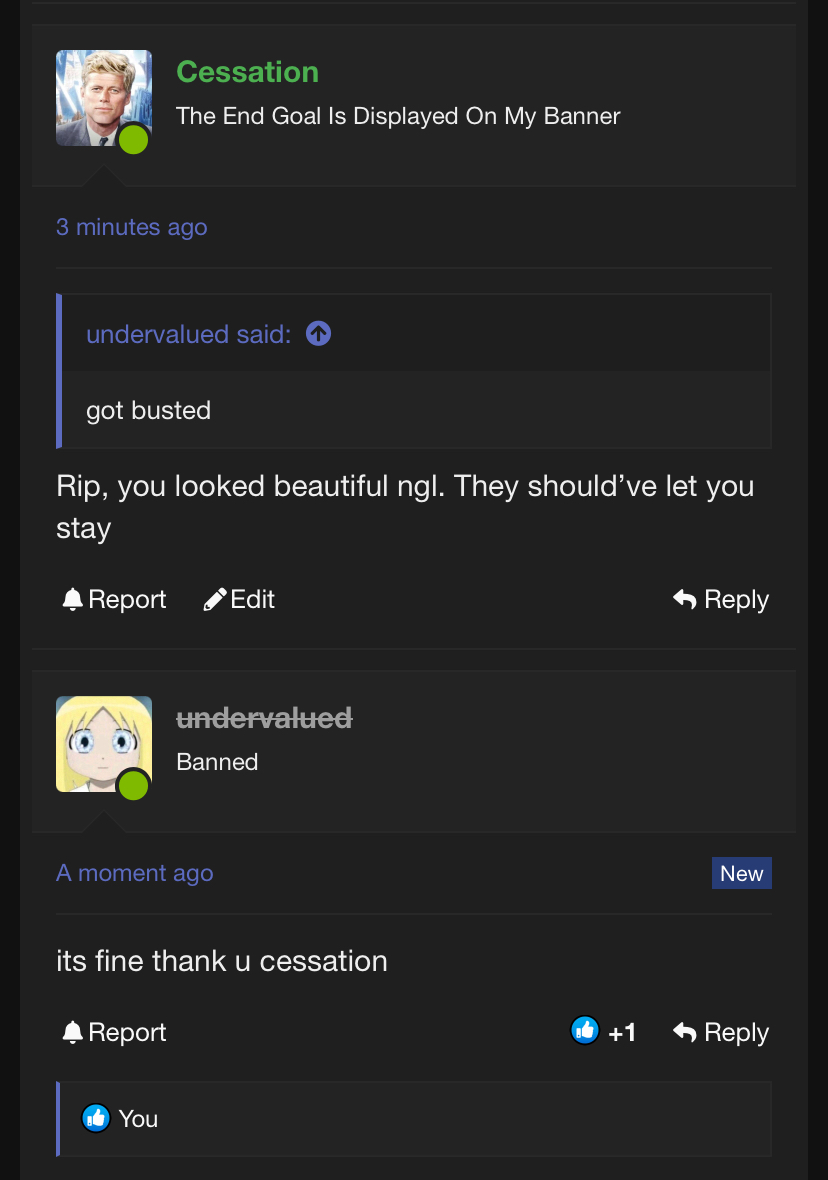
Task: Open Cessation's profile via username link
Action: [247, 72]
